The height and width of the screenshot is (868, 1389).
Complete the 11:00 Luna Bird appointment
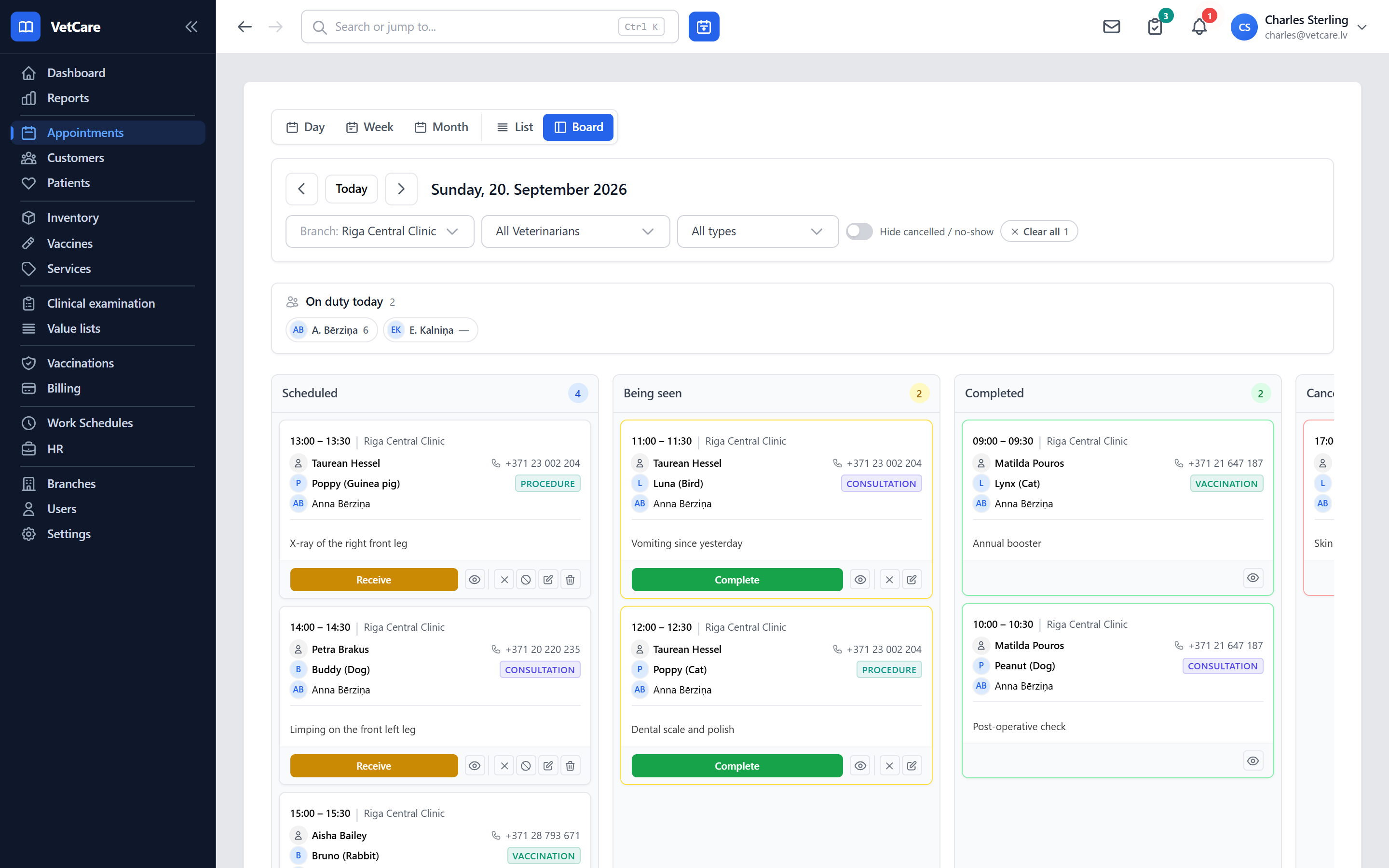(737, 580)
